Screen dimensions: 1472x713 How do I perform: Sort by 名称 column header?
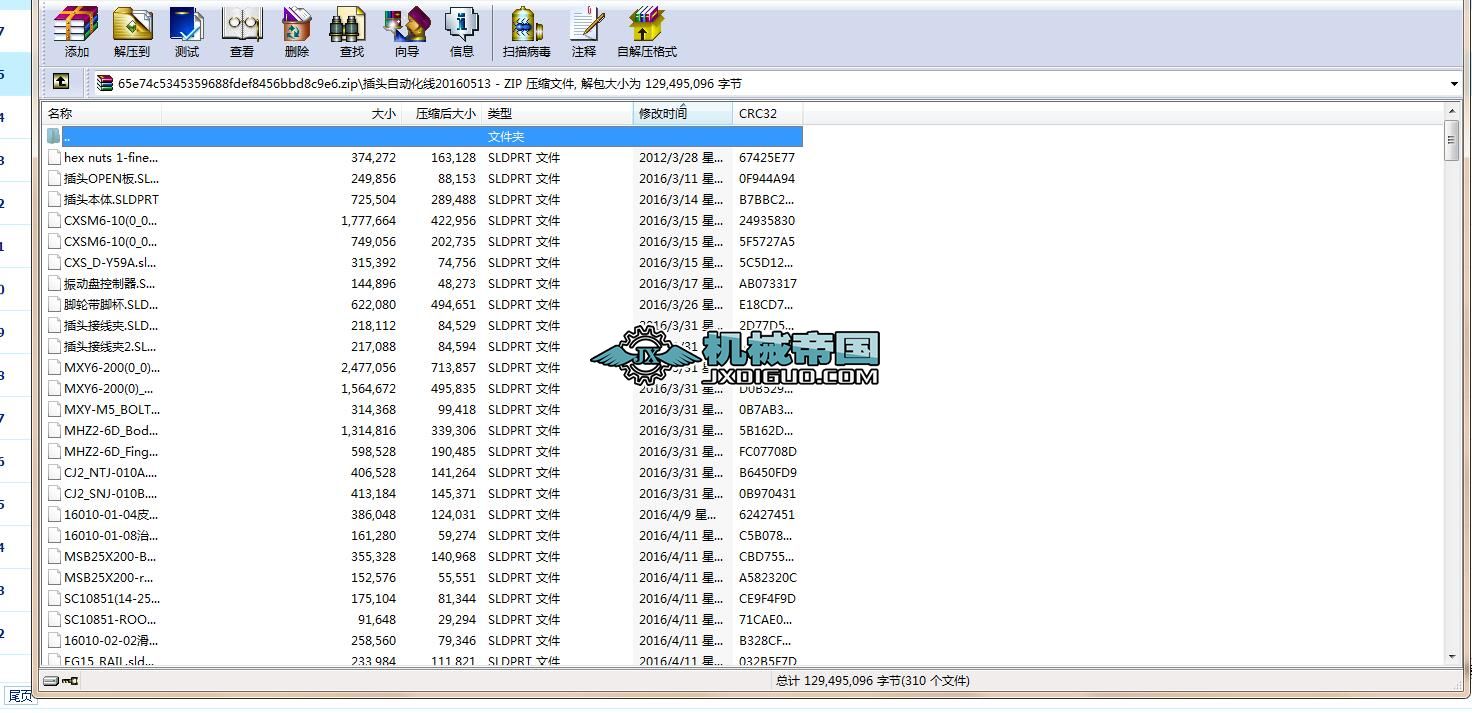(101, 113)
